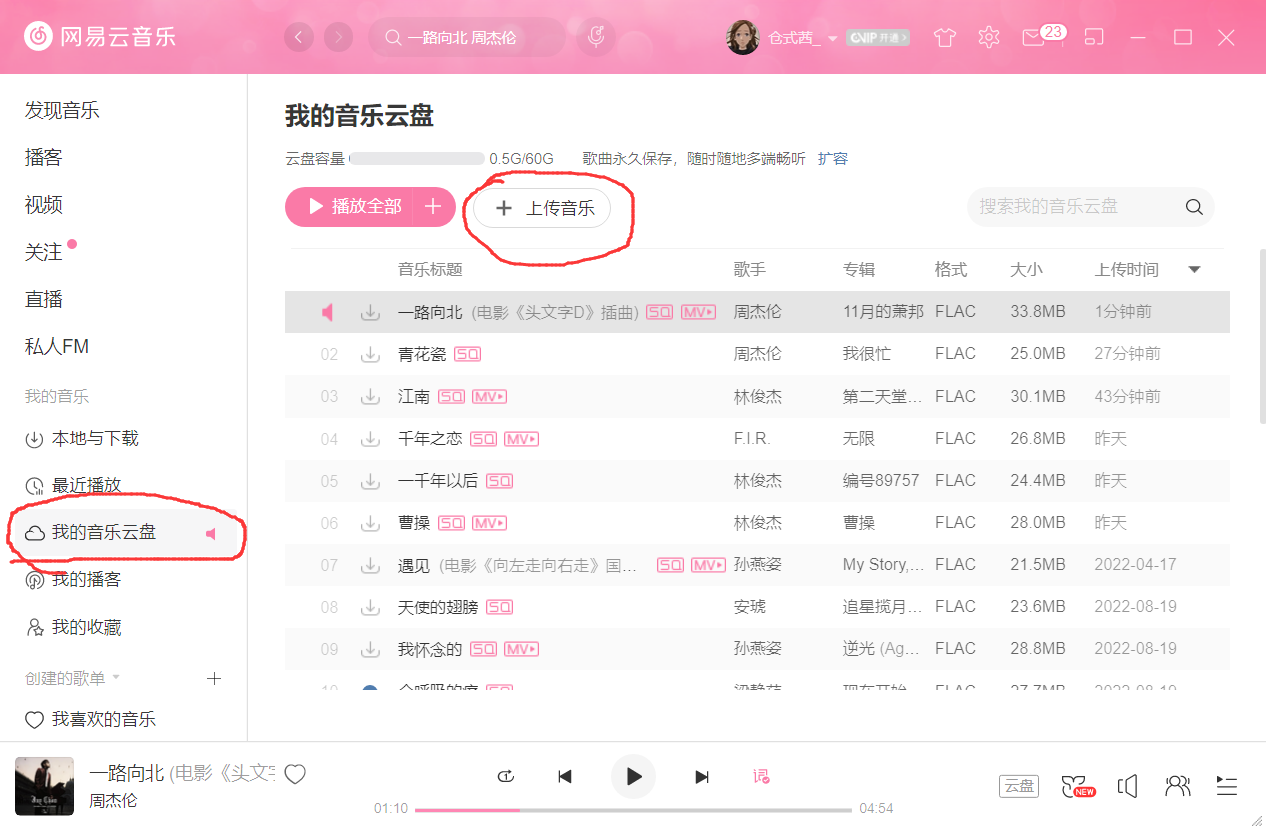Viewport: 1266px width, 830px height.
Task: Open 私人FM in the sidebar
Action: (57, 347)
